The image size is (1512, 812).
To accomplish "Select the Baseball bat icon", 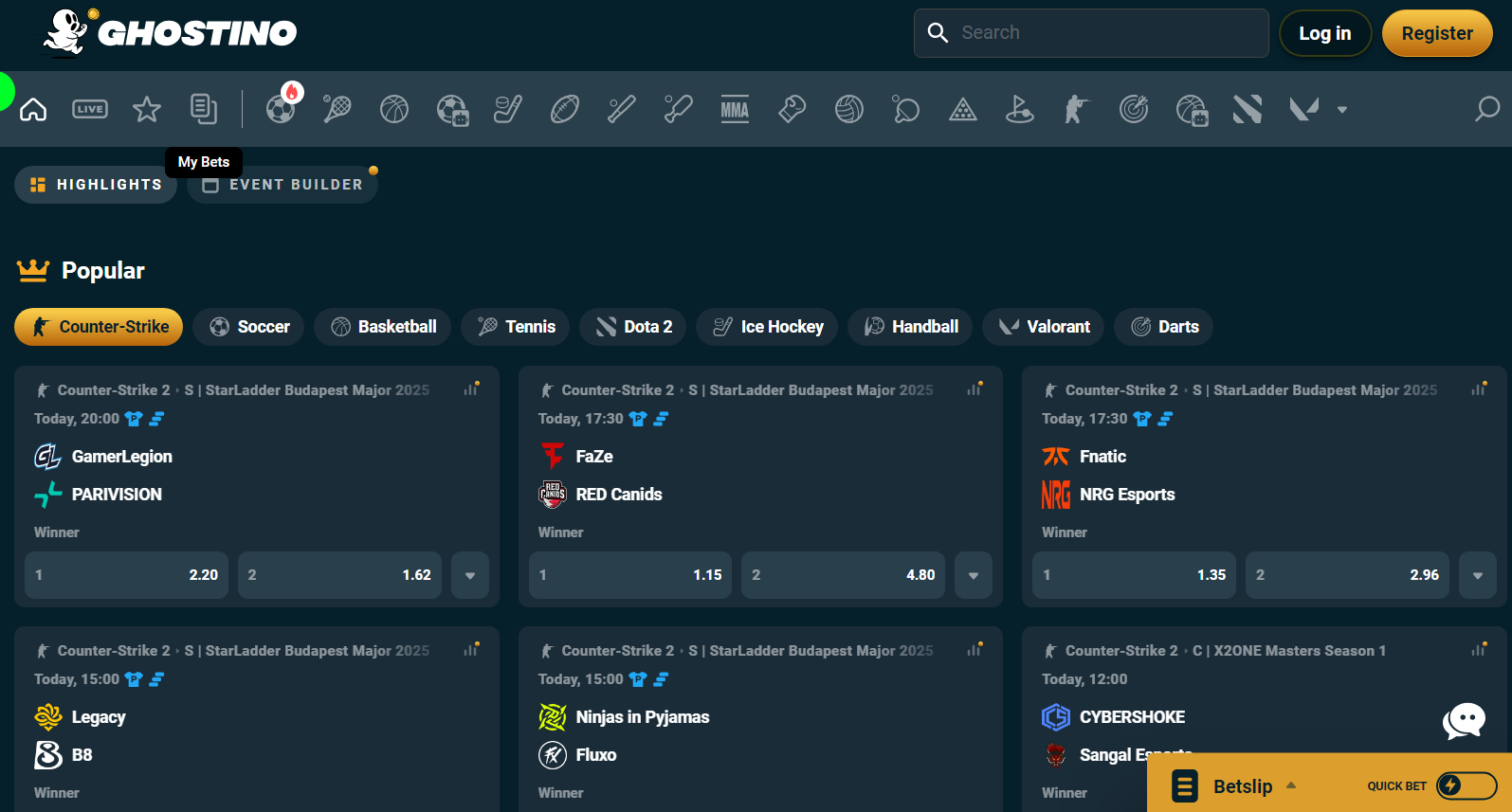I will 622,110.
